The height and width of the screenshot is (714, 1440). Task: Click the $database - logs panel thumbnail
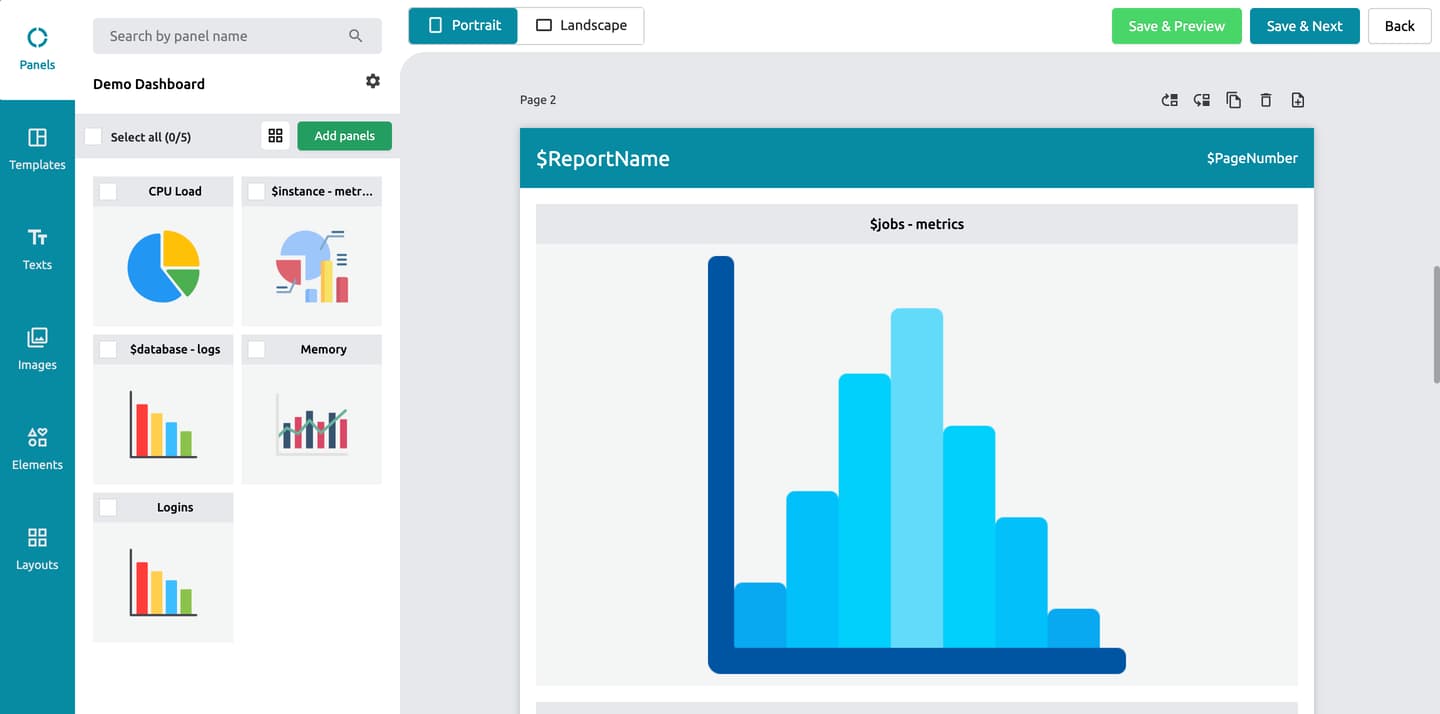point(163,424)
